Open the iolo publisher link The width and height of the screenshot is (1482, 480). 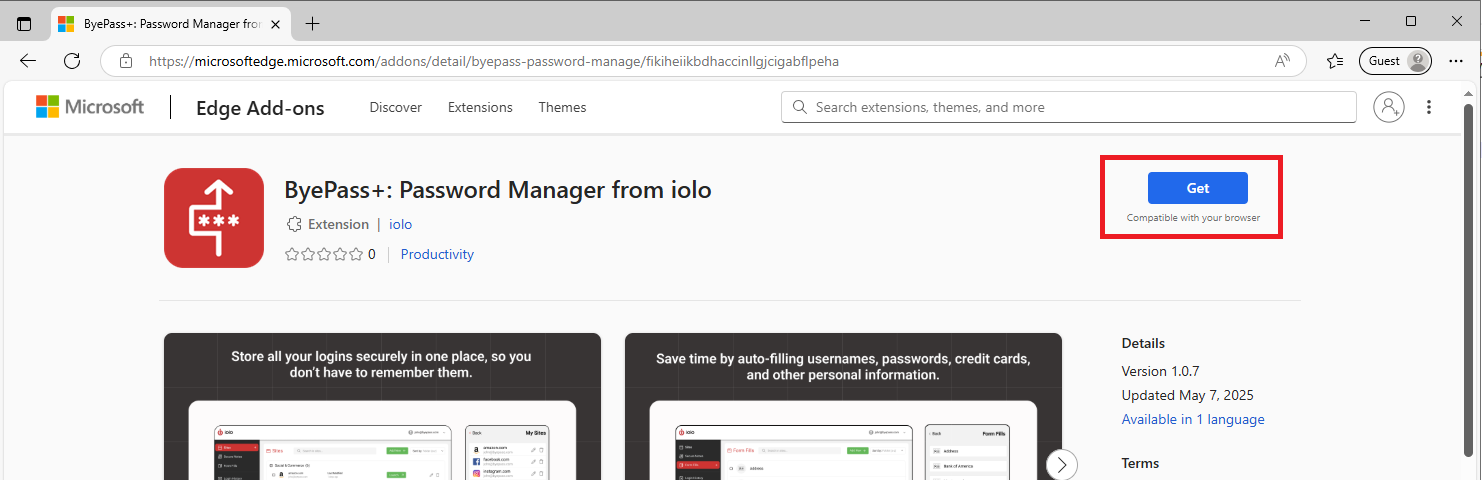400,224
